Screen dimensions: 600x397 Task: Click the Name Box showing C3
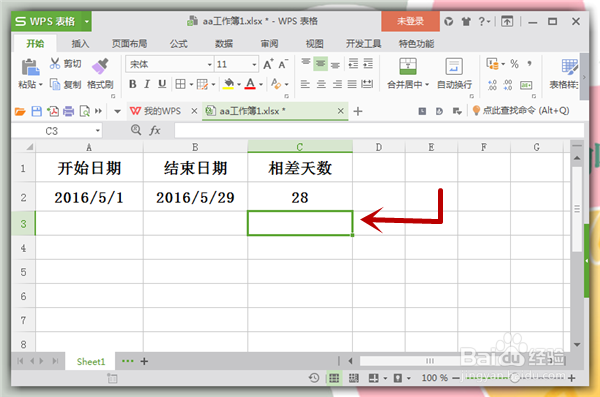pos(56,131)
